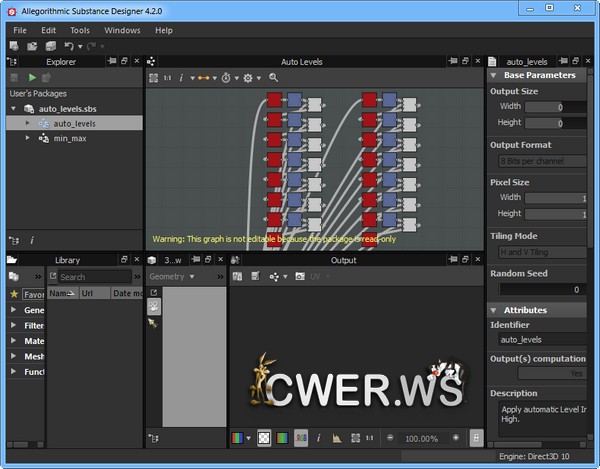Click the open package icon in main toolbar

(32, 46)
